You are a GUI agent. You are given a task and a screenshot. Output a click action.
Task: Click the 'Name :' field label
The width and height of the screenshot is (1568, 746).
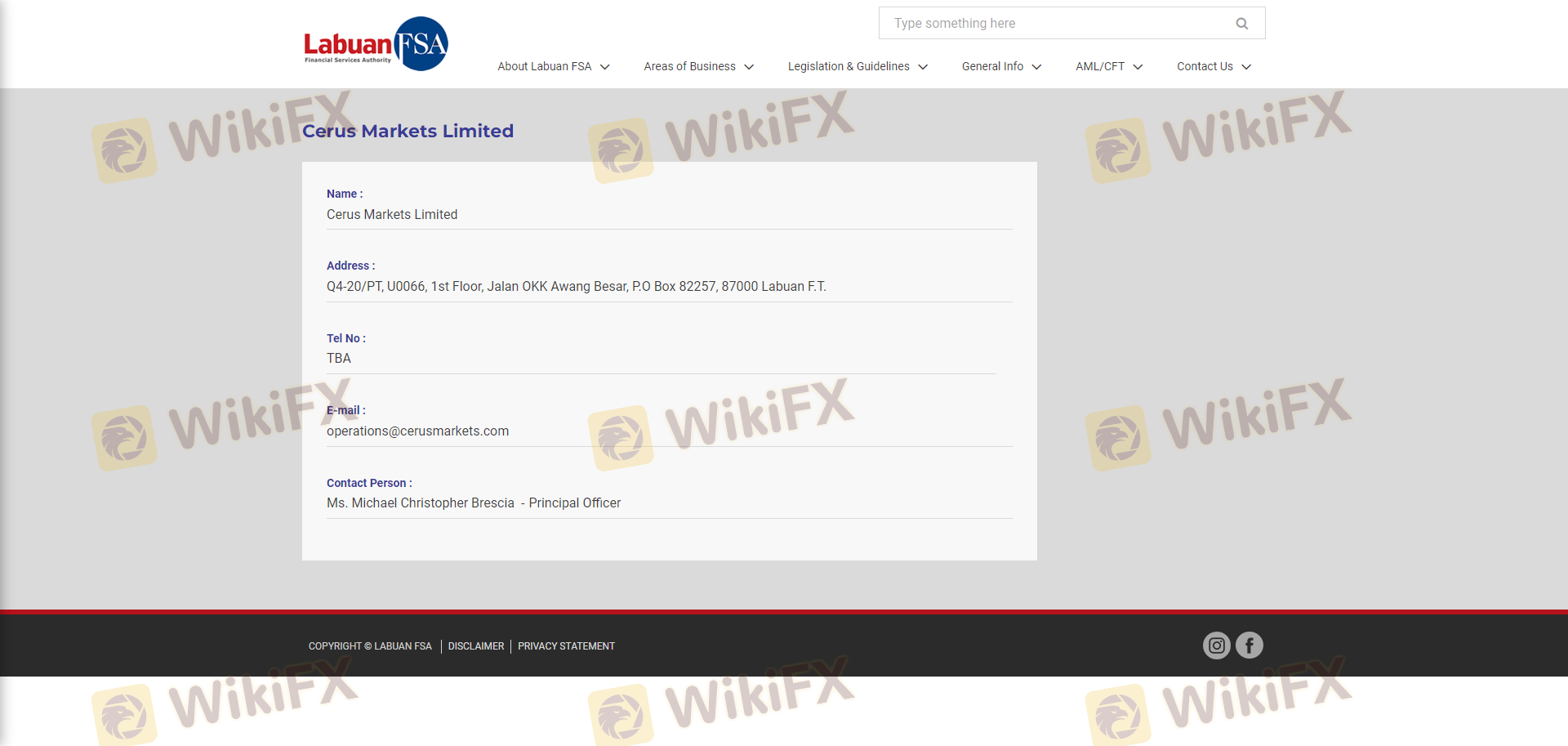click(345, 194)
